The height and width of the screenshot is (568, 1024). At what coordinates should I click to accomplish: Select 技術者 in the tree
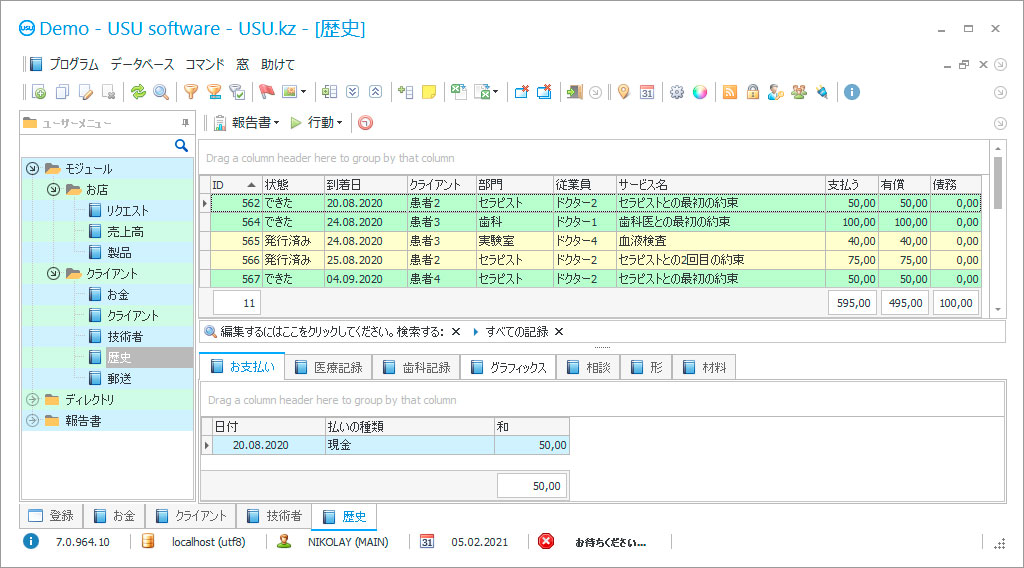125,336
